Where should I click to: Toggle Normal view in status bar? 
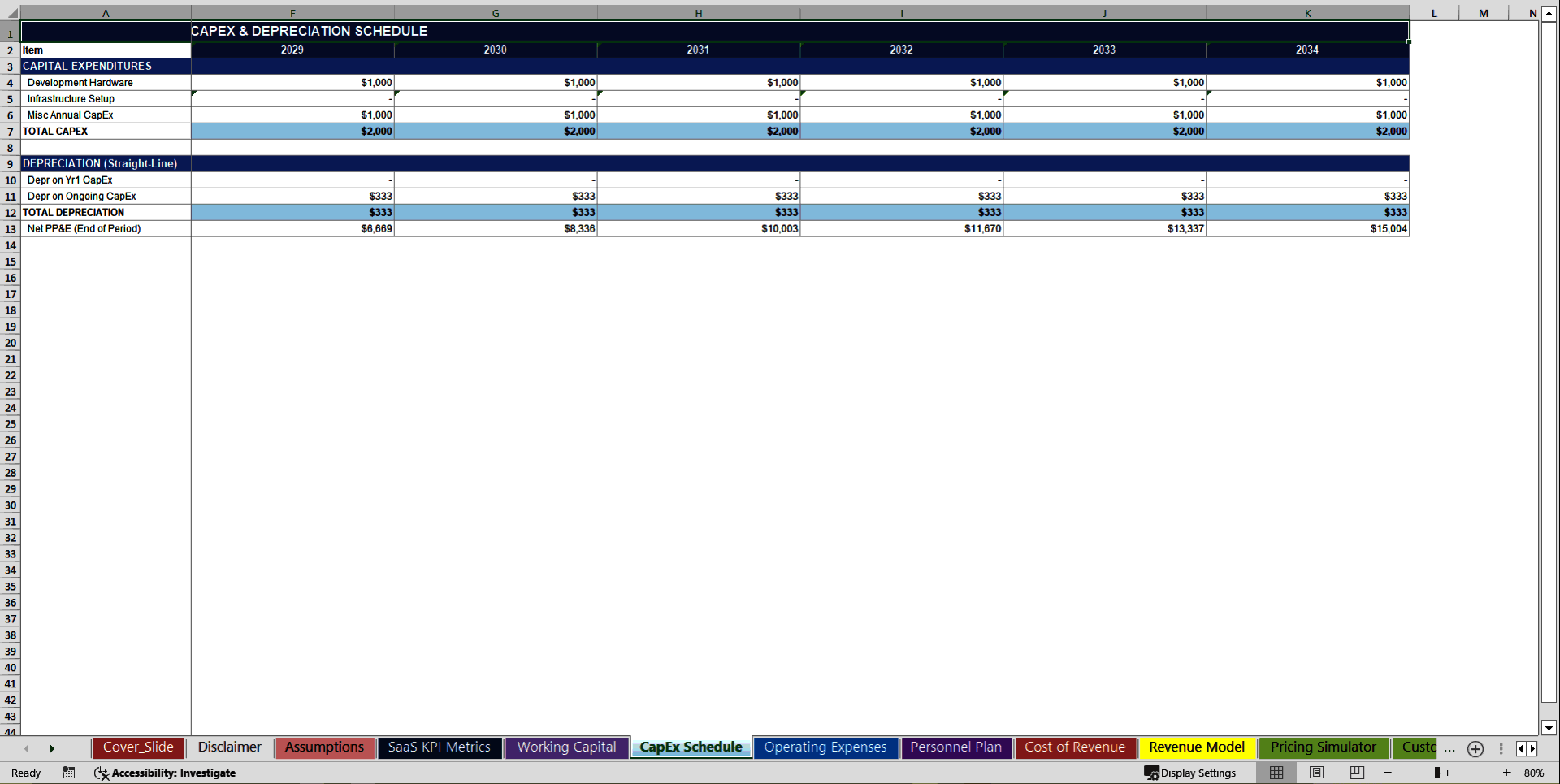pos(1276,773)
